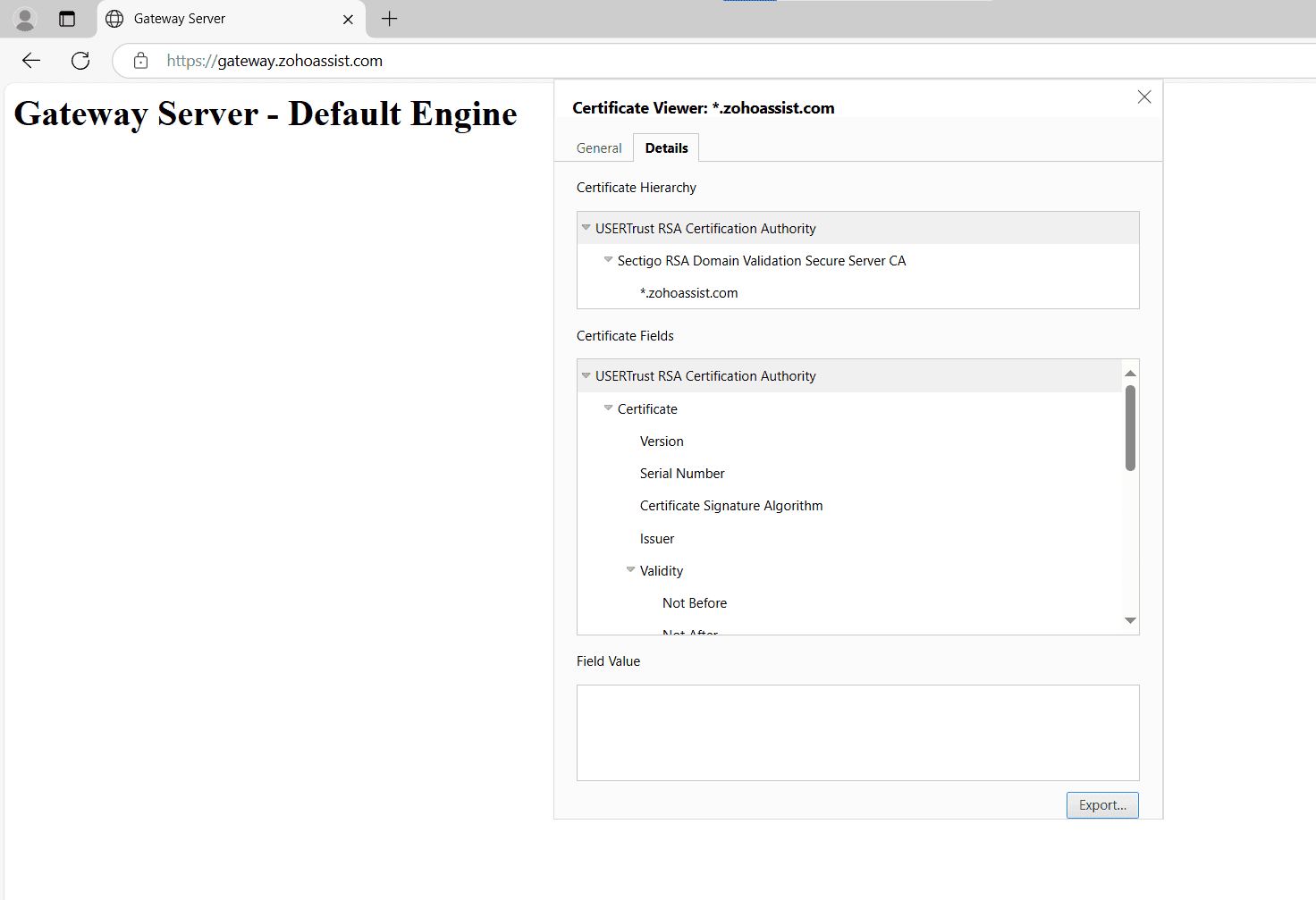Click the padlock icon in the address bar

(x=140, y=61)
